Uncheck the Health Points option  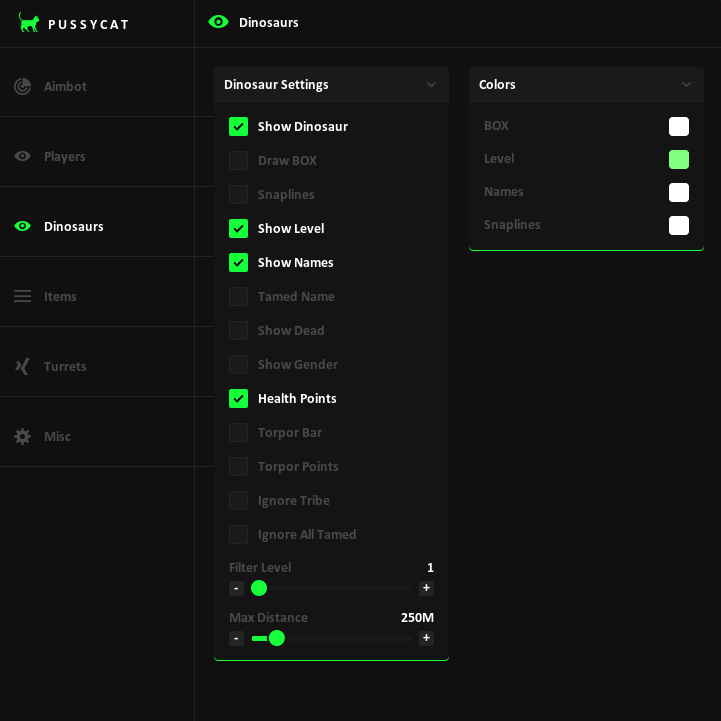(238, 399)
